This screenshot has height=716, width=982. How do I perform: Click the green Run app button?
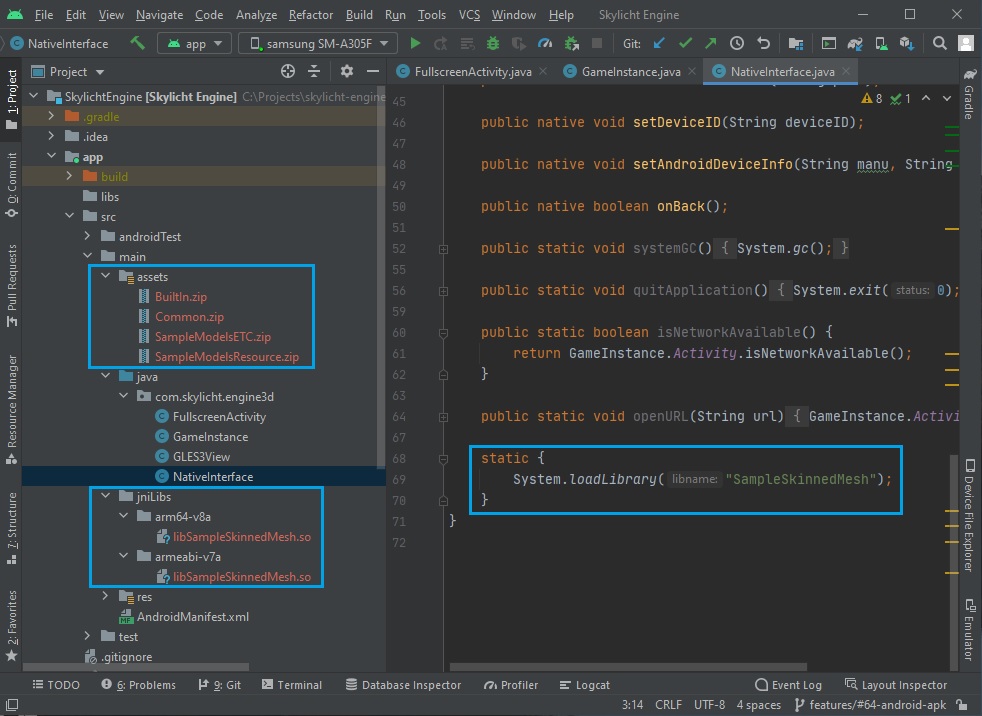point(415,43)
